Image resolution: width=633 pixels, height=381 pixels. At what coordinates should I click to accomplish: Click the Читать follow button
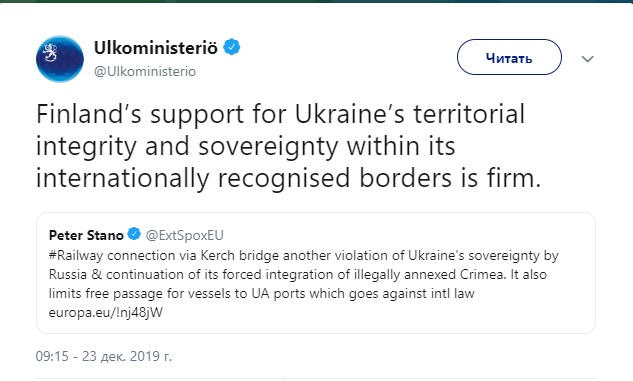tap(509, 57)
